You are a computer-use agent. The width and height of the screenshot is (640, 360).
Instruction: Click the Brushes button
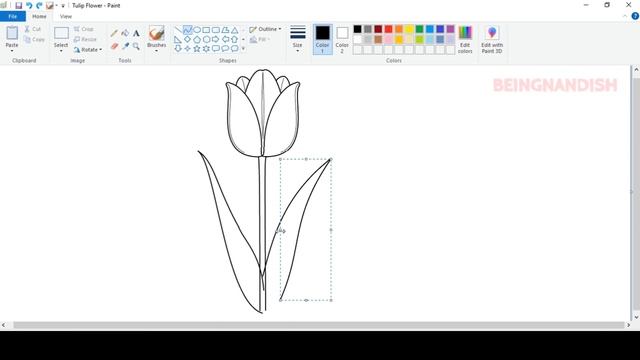(x=157, y=37)
